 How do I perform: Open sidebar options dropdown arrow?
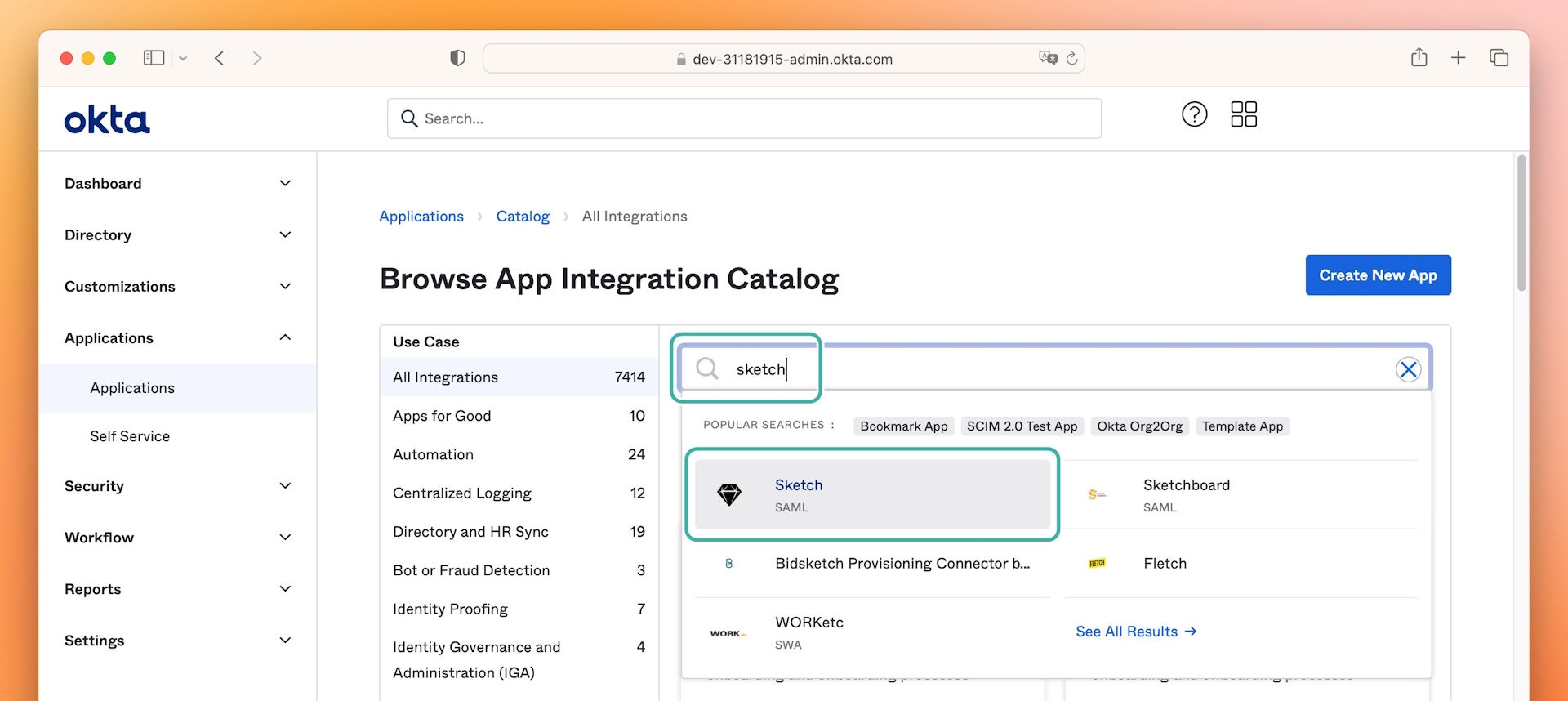point(183,58)
